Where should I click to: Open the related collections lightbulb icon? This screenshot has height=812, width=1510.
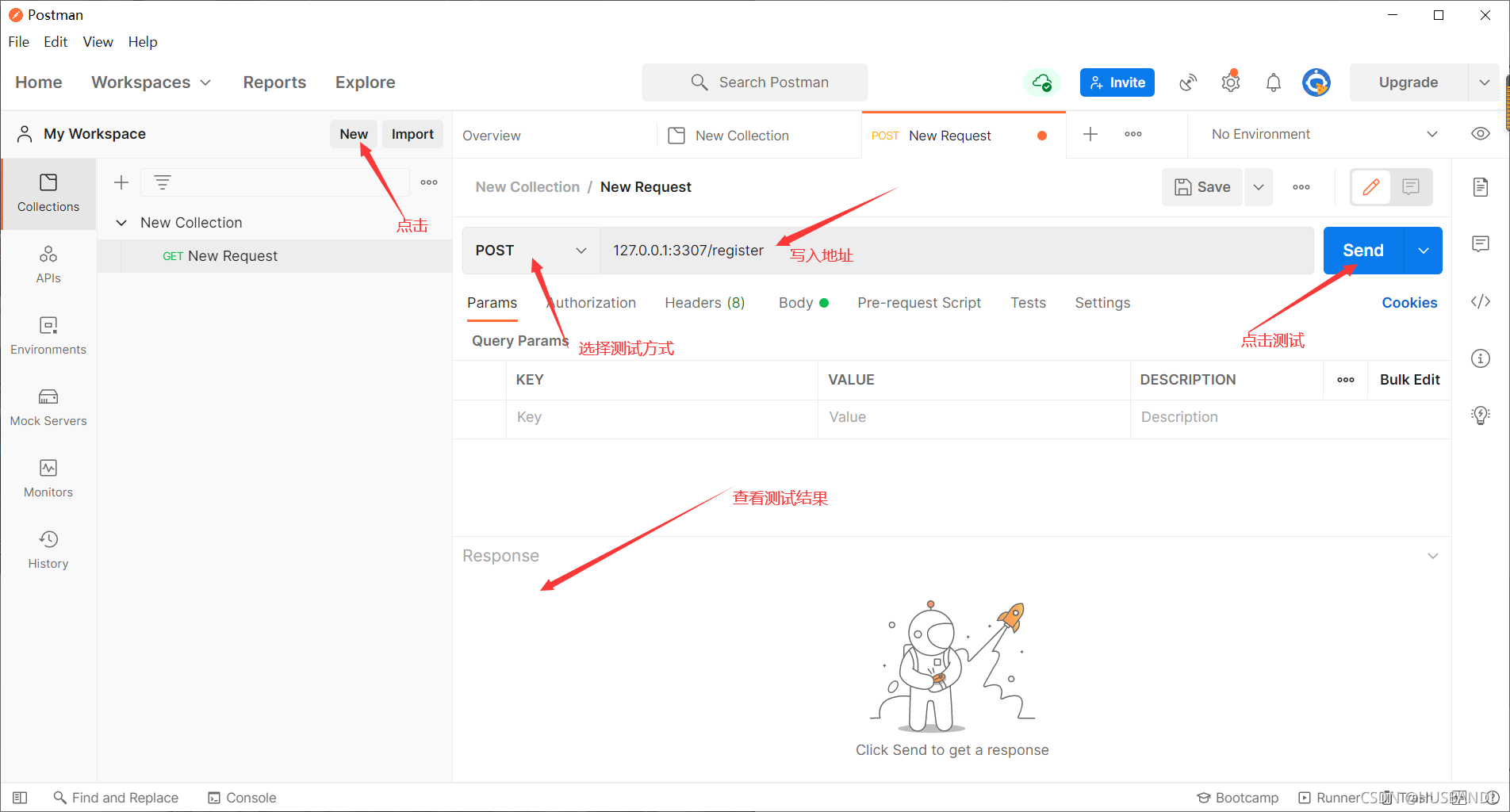tap(1481, 416)
